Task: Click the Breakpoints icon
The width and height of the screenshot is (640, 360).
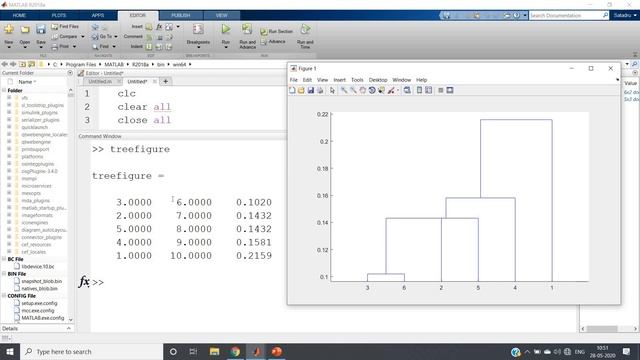Action: coord(198,29)
